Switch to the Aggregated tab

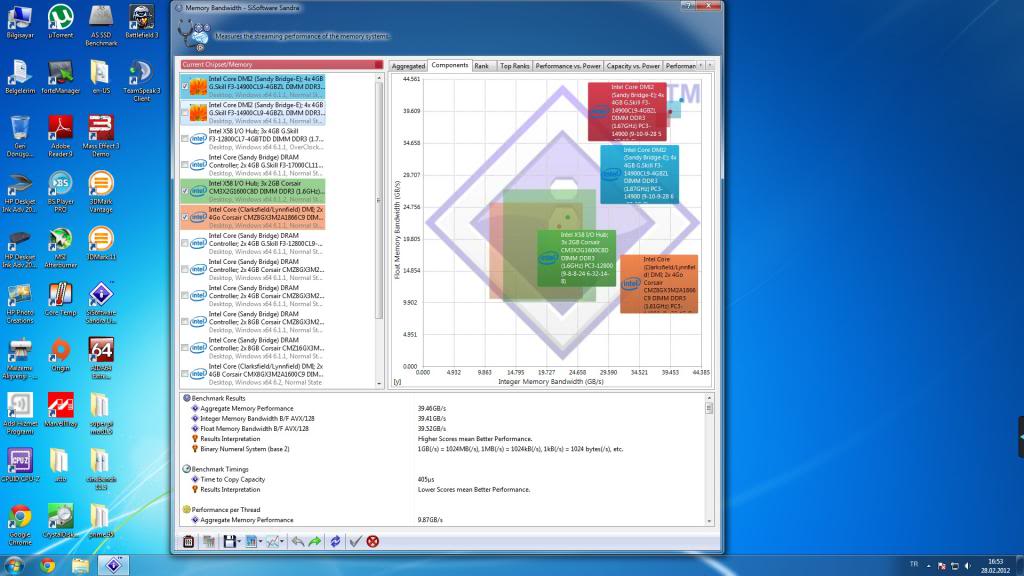click(x=408, y=66)
